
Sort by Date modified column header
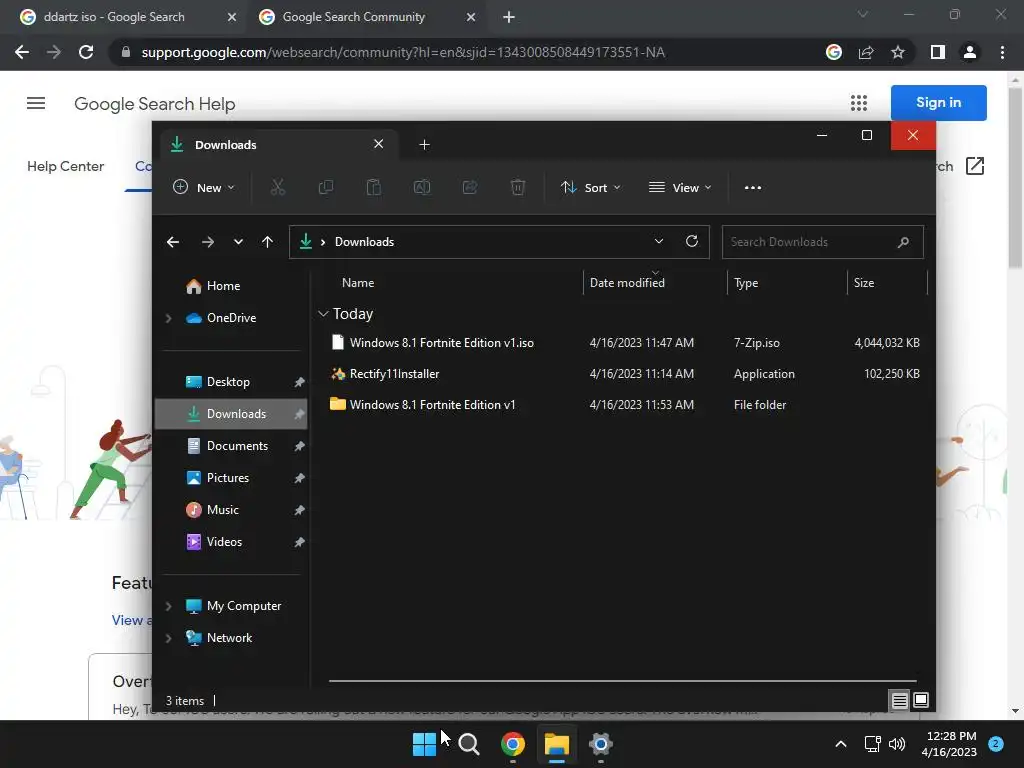click(x=627, y=283)
